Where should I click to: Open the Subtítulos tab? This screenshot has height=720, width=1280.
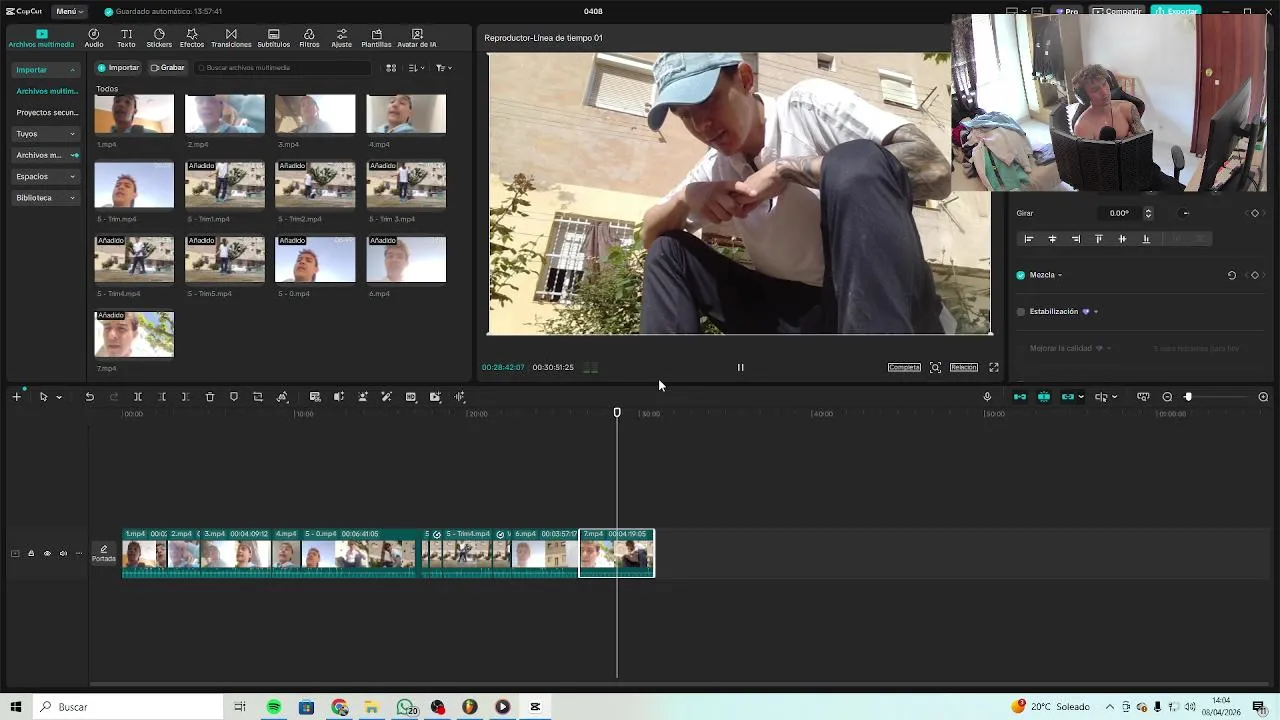coord(274,38)
